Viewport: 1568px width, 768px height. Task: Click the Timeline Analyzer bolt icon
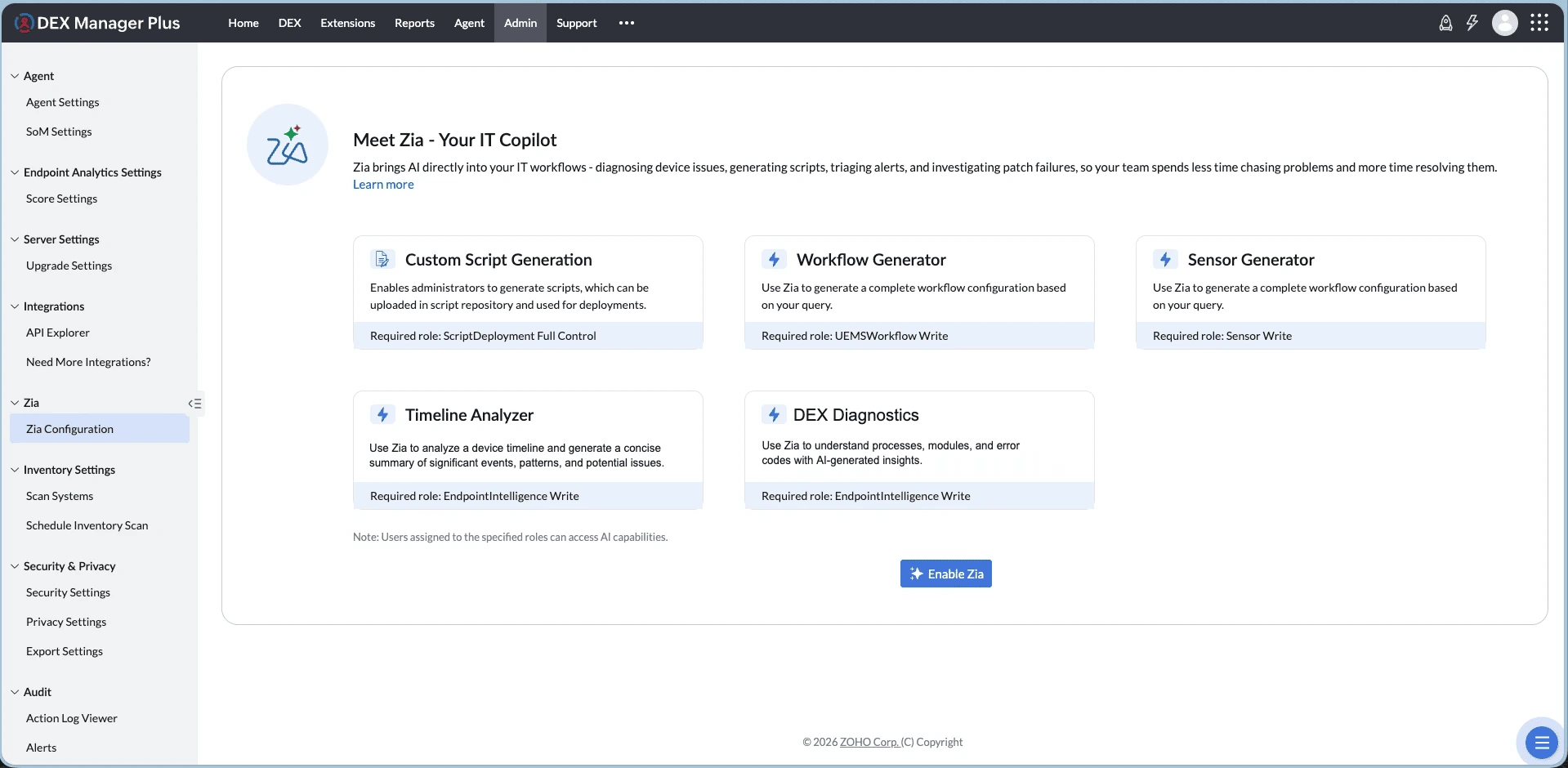[x=382, y=415]
